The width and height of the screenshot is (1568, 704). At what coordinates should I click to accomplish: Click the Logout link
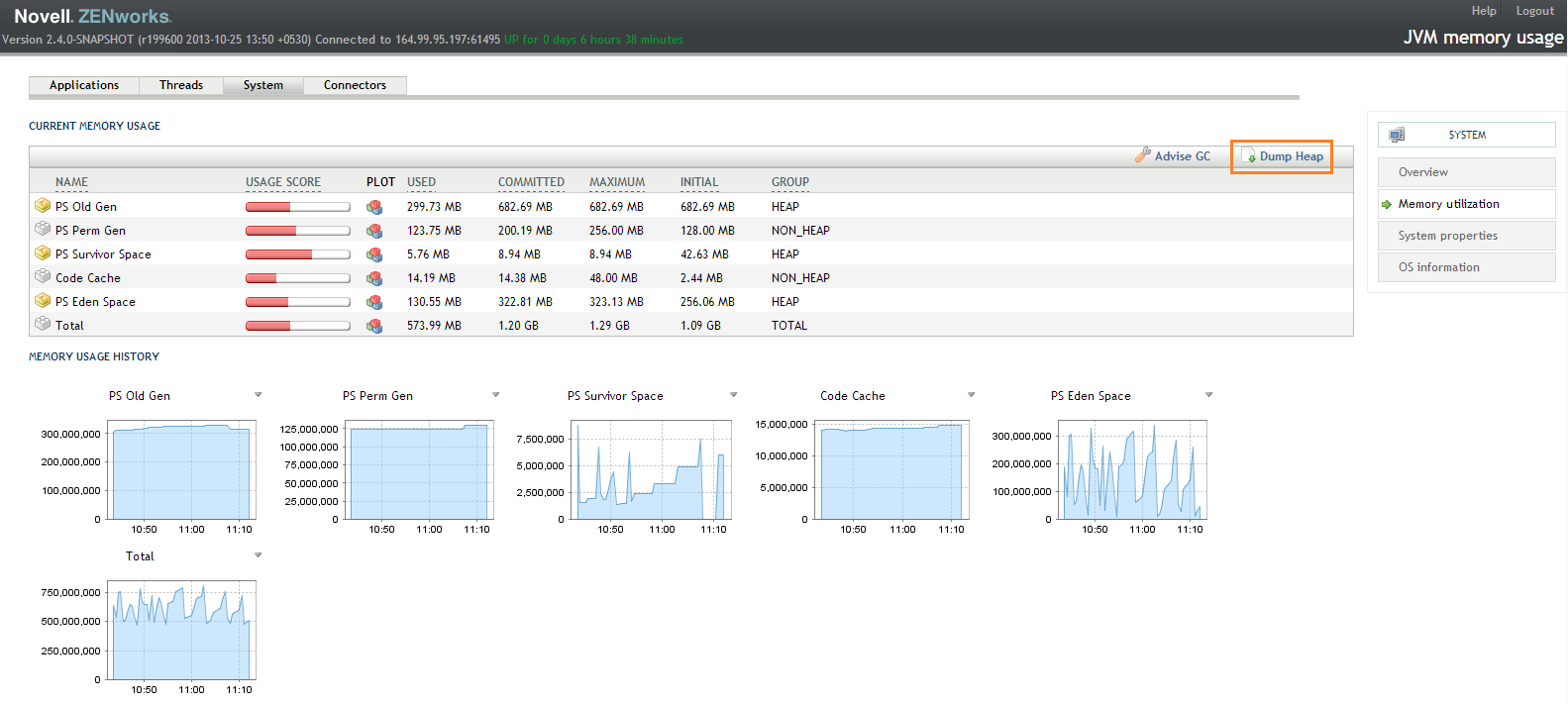[x=1534, y=11]
